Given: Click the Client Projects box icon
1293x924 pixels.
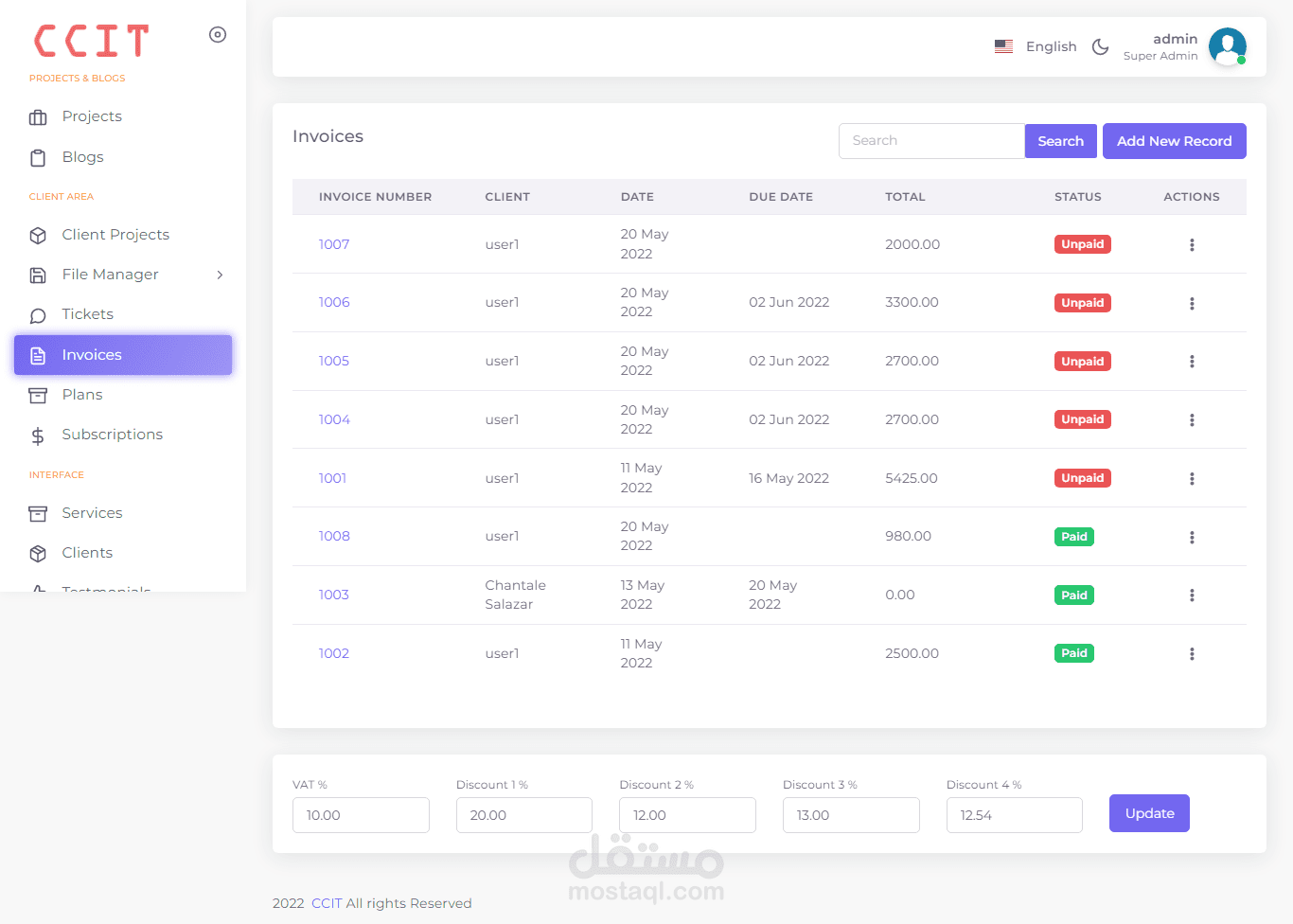Looking at the screenshot, I should [x=38, y=236].
